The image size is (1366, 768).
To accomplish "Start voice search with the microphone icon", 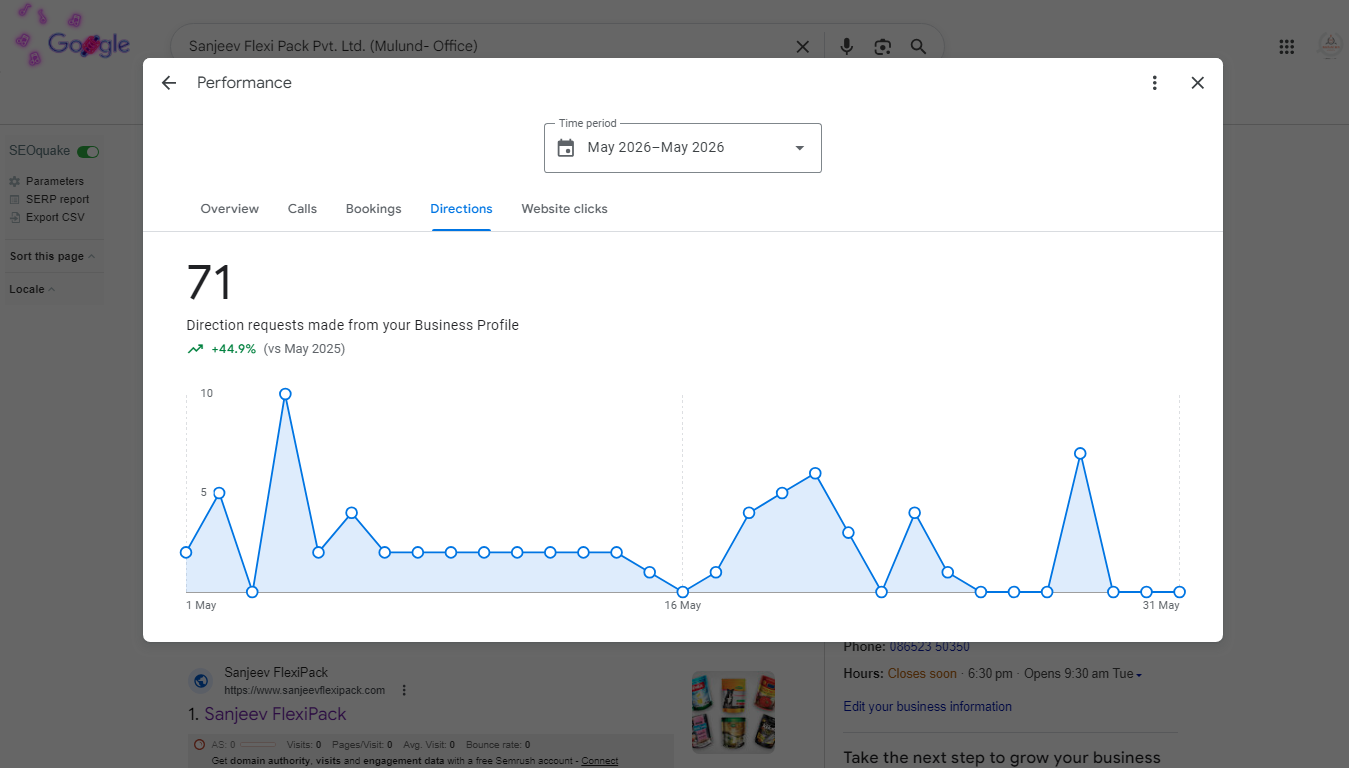I will point(846,47).
